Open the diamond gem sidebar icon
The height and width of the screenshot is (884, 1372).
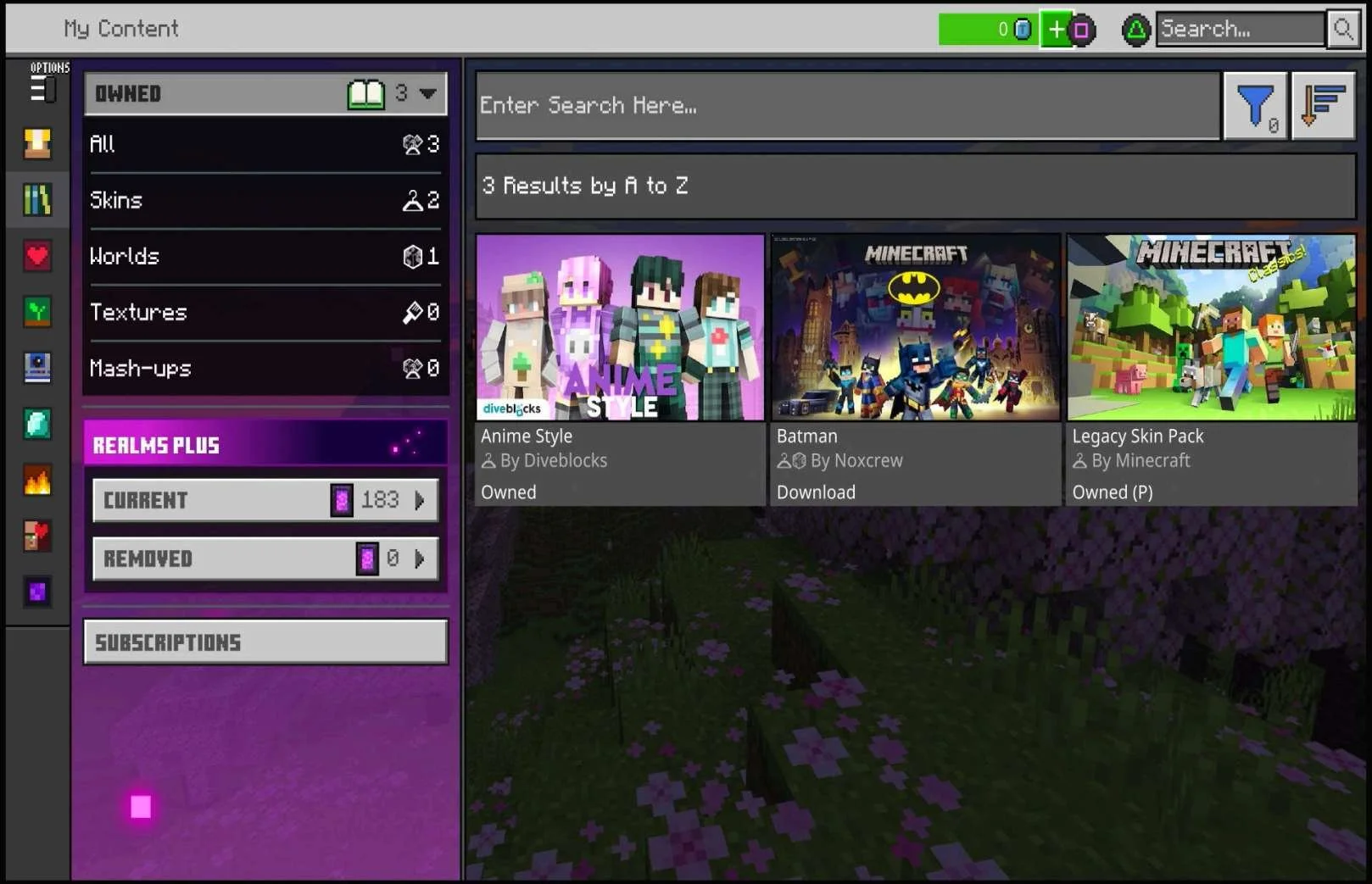(37, 424)
